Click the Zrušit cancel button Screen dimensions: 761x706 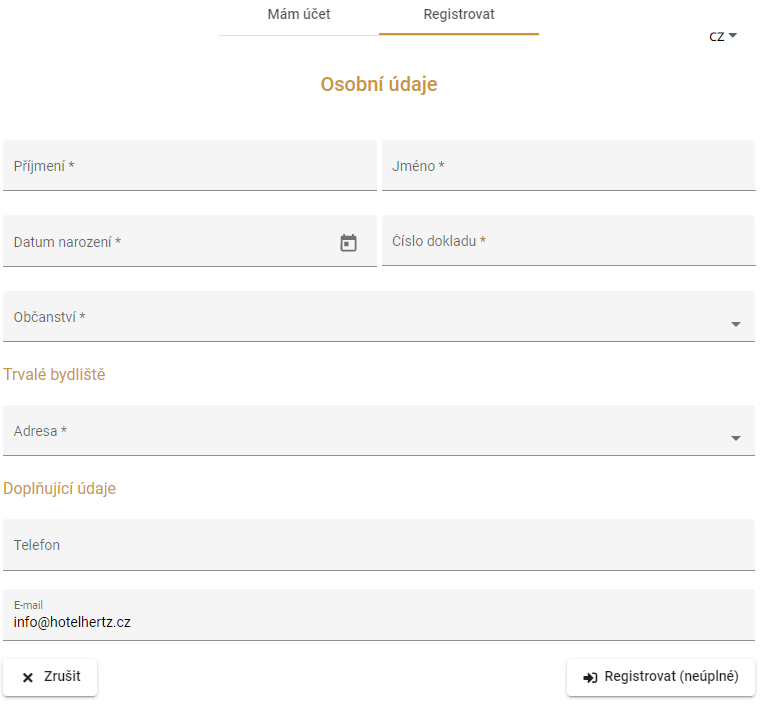coord(50,677)
